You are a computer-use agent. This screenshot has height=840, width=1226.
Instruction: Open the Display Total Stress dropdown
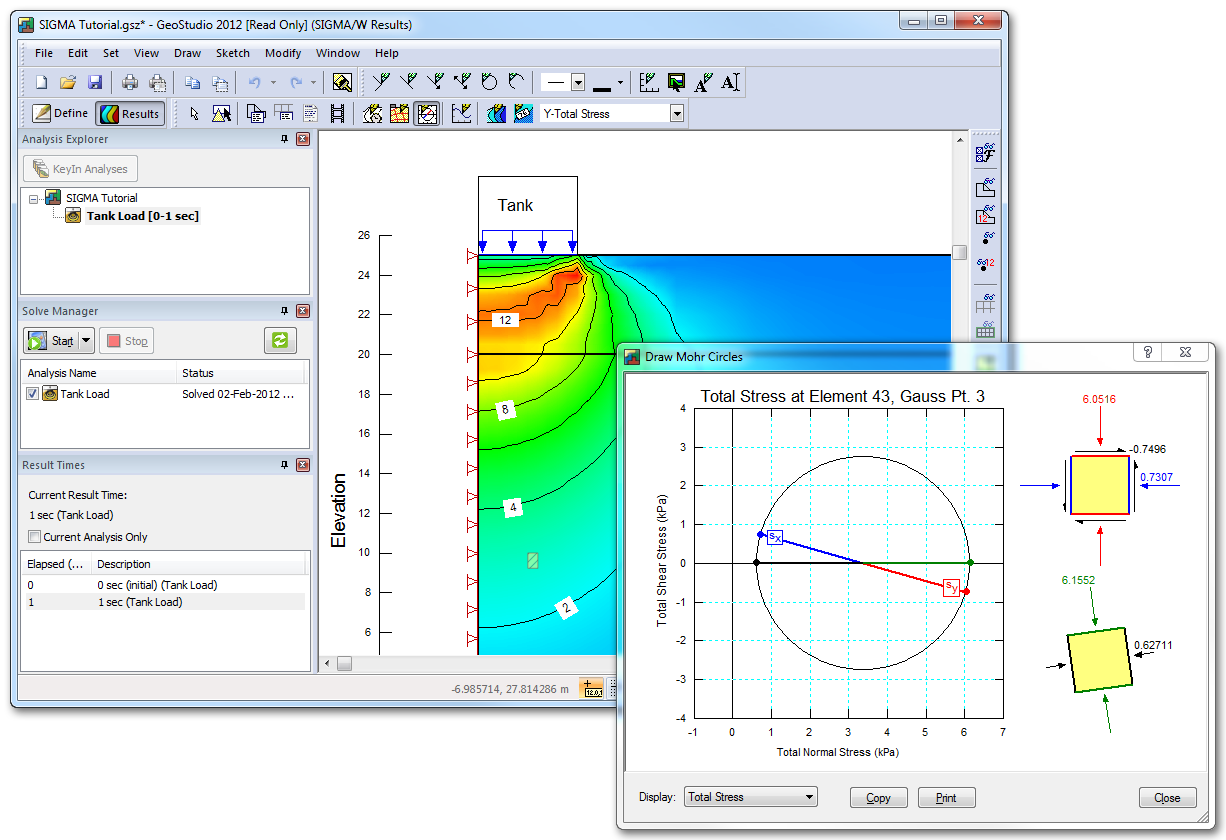click(x=809, y=797)
